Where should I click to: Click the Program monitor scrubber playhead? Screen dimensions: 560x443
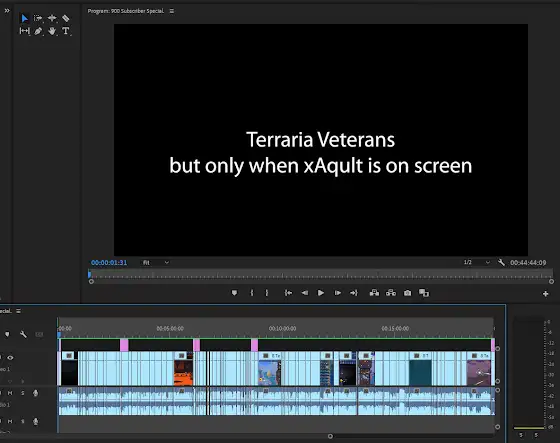(x=89, y=274)
